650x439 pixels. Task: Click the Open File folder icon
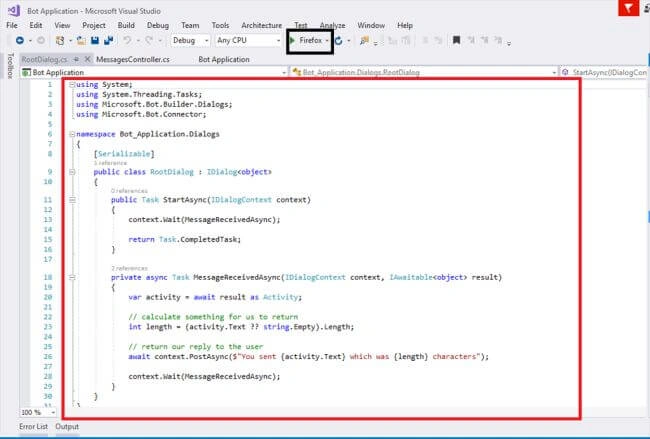[x=81, y=40]
